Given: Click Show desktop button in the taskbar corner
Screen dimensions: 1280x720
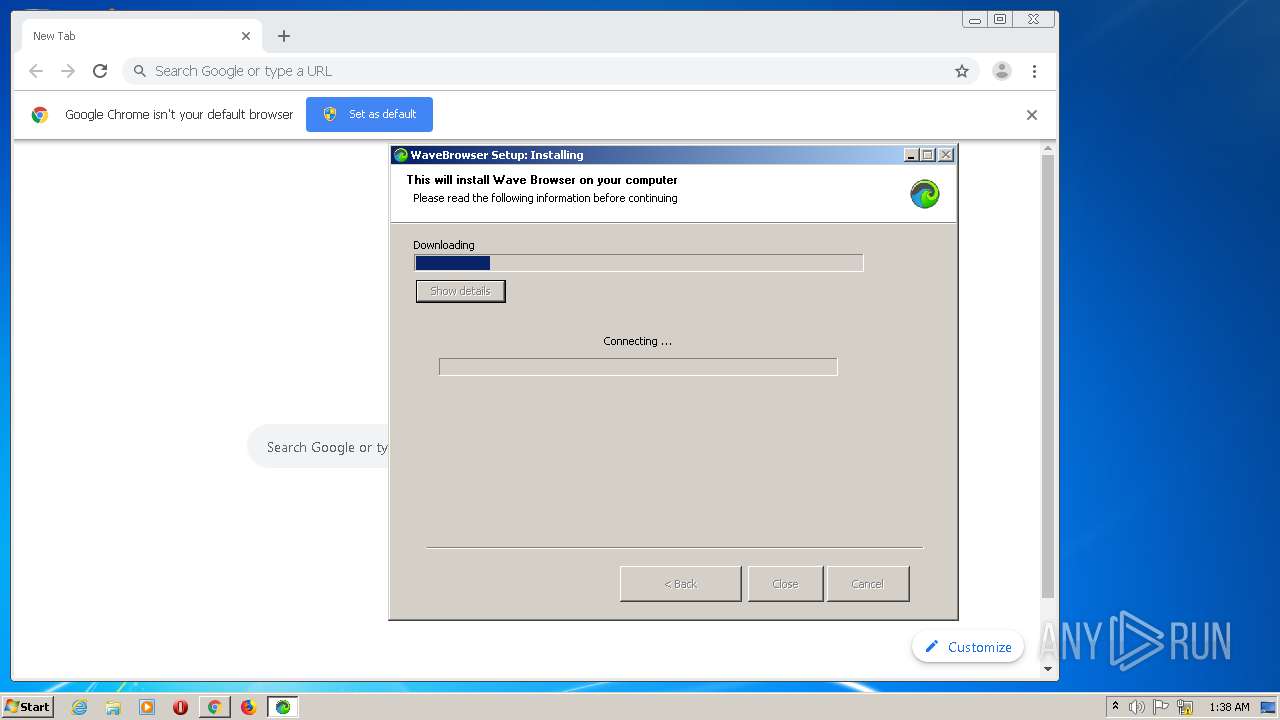Looking at the screenshot, I should pyautogui.click(x=1269, y=707).
